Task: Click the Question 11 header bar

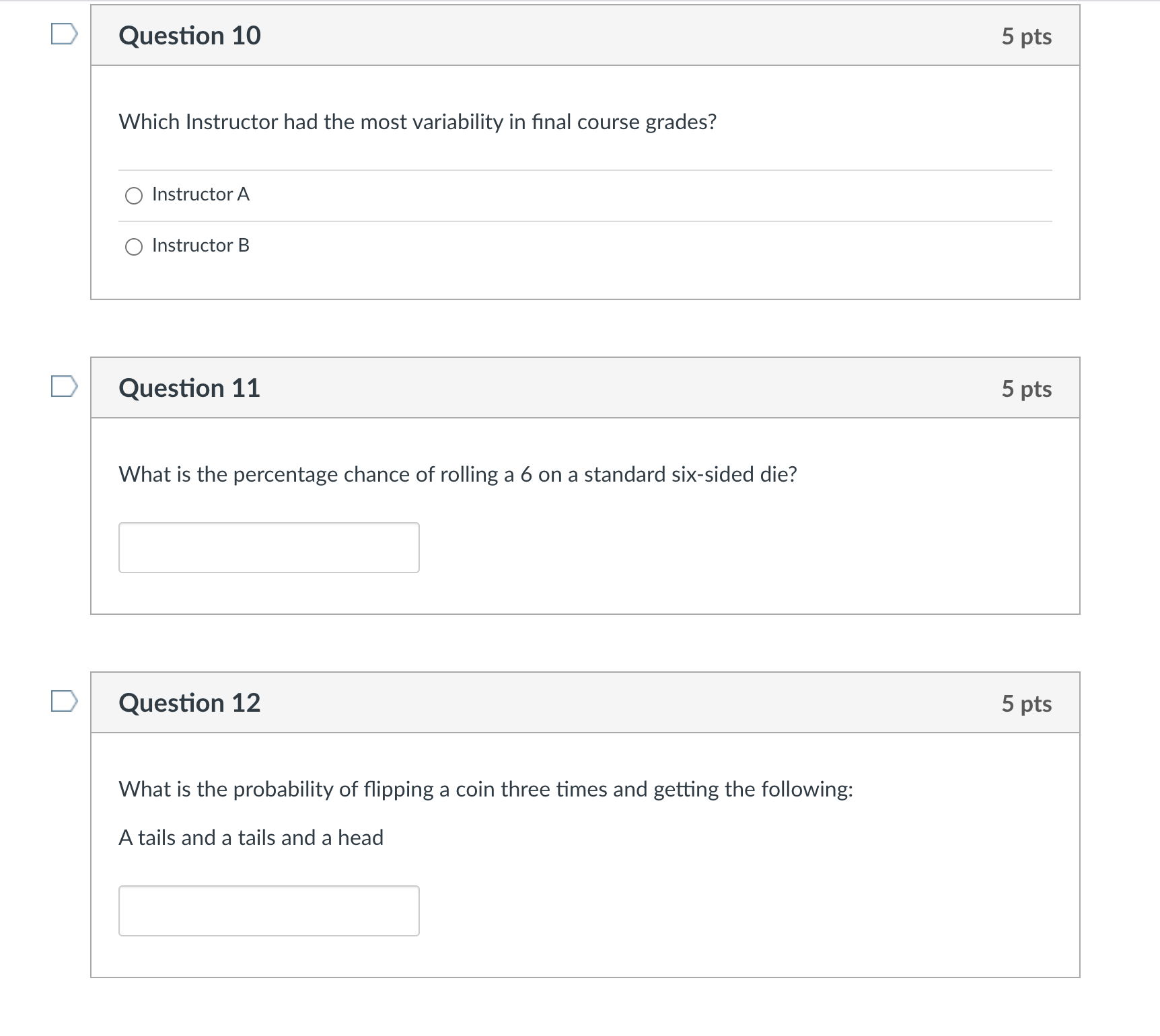Action: (584, 387)
